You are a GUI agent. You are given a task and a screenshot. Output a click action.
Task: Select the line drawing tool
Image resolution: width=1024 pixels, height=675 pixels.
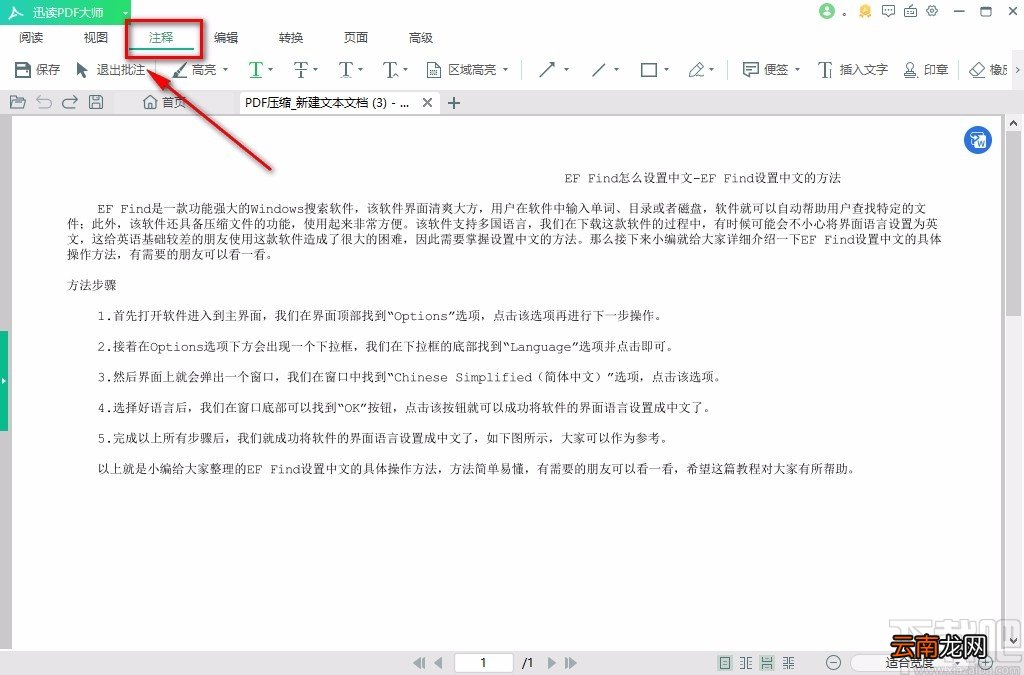tap(598, 69)
